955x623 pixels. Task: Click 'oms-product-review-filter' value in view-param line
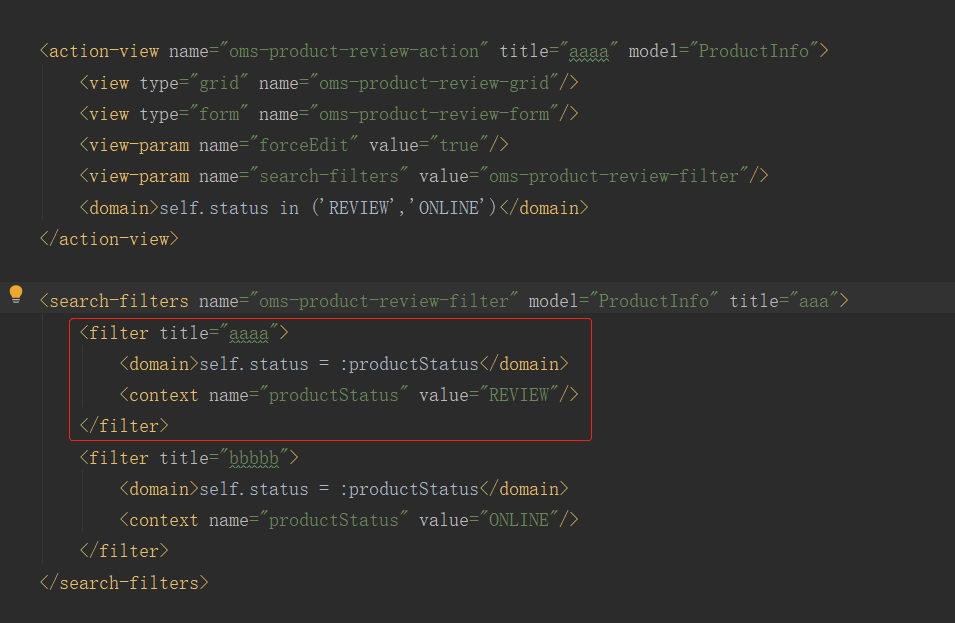[x=614, y=177]
